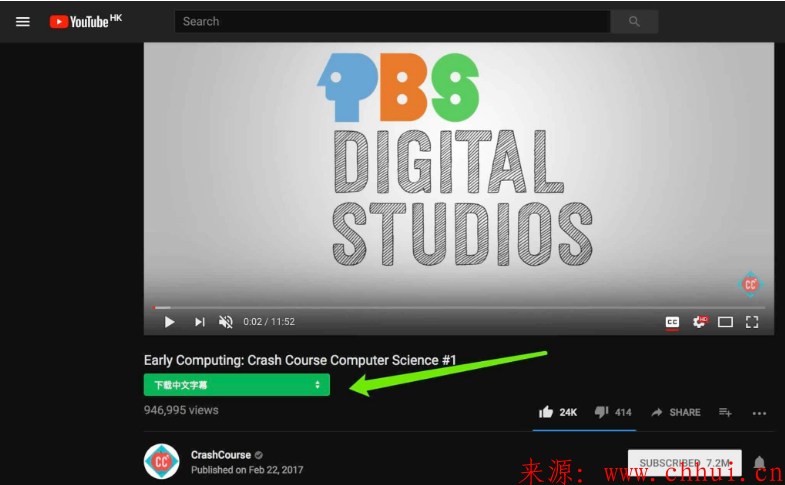Click the Search input field

(392, 22)
